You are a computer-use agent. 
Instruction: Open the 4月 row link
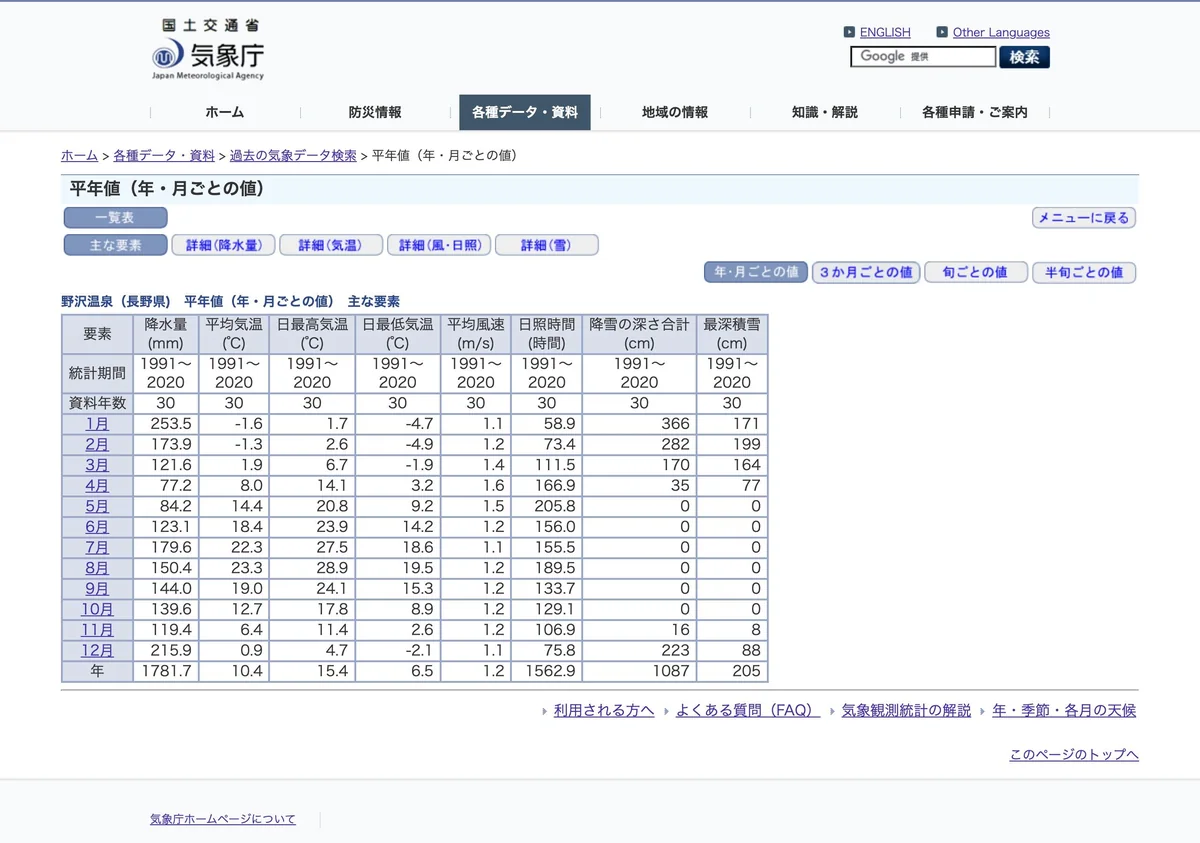click(97, 486)
